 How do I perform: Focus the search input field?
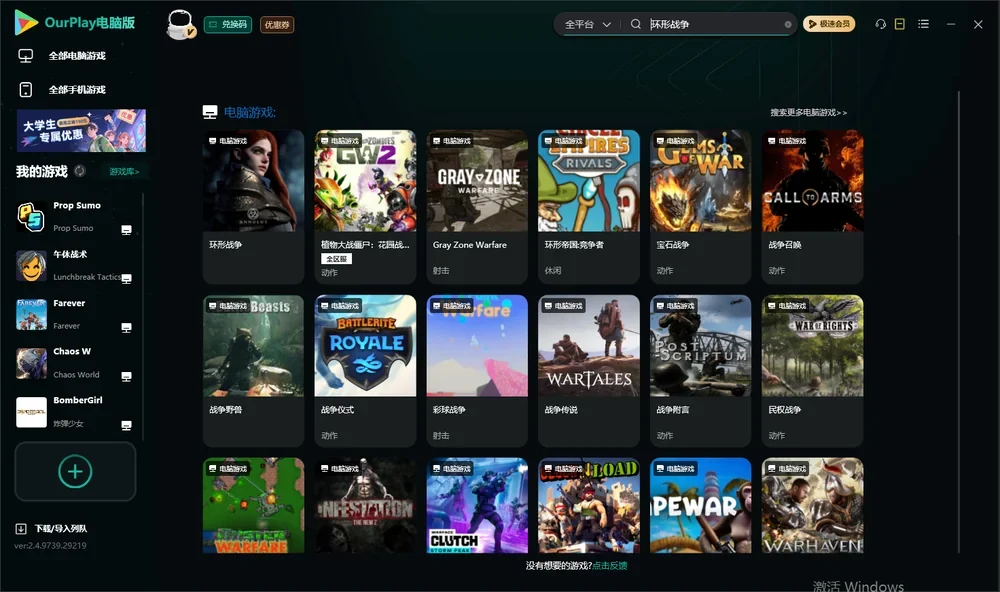click(x=714, y=24)
